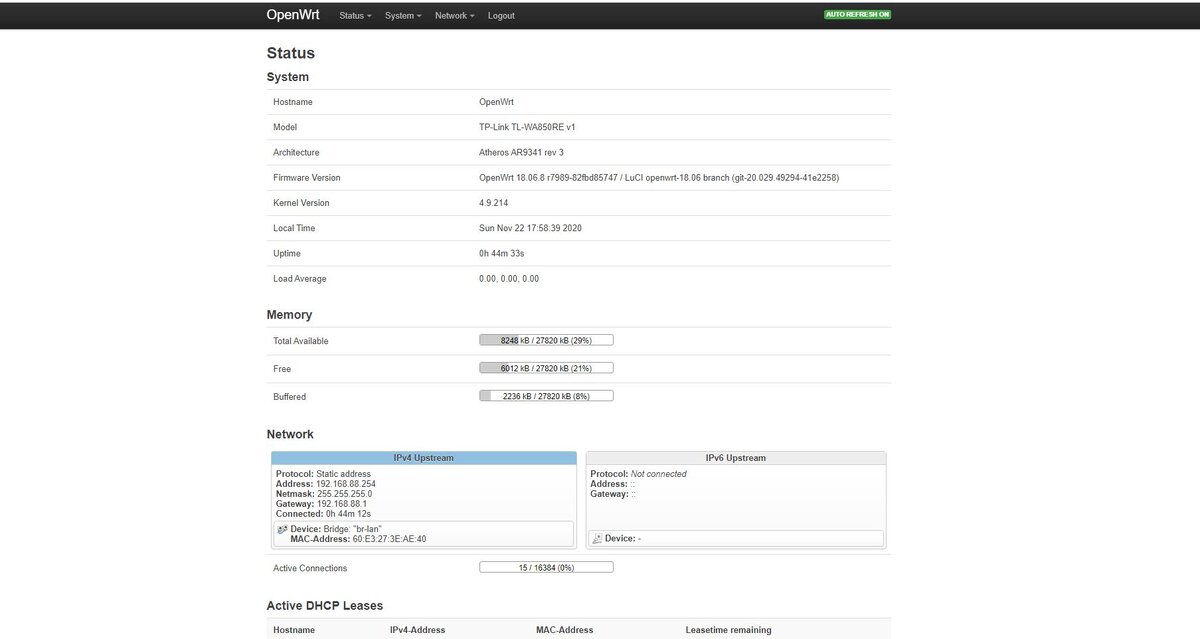Viewport: 1200px width, 639px height.
Task: Click the IPv6 upstream device icon
Action: [597, 538]
